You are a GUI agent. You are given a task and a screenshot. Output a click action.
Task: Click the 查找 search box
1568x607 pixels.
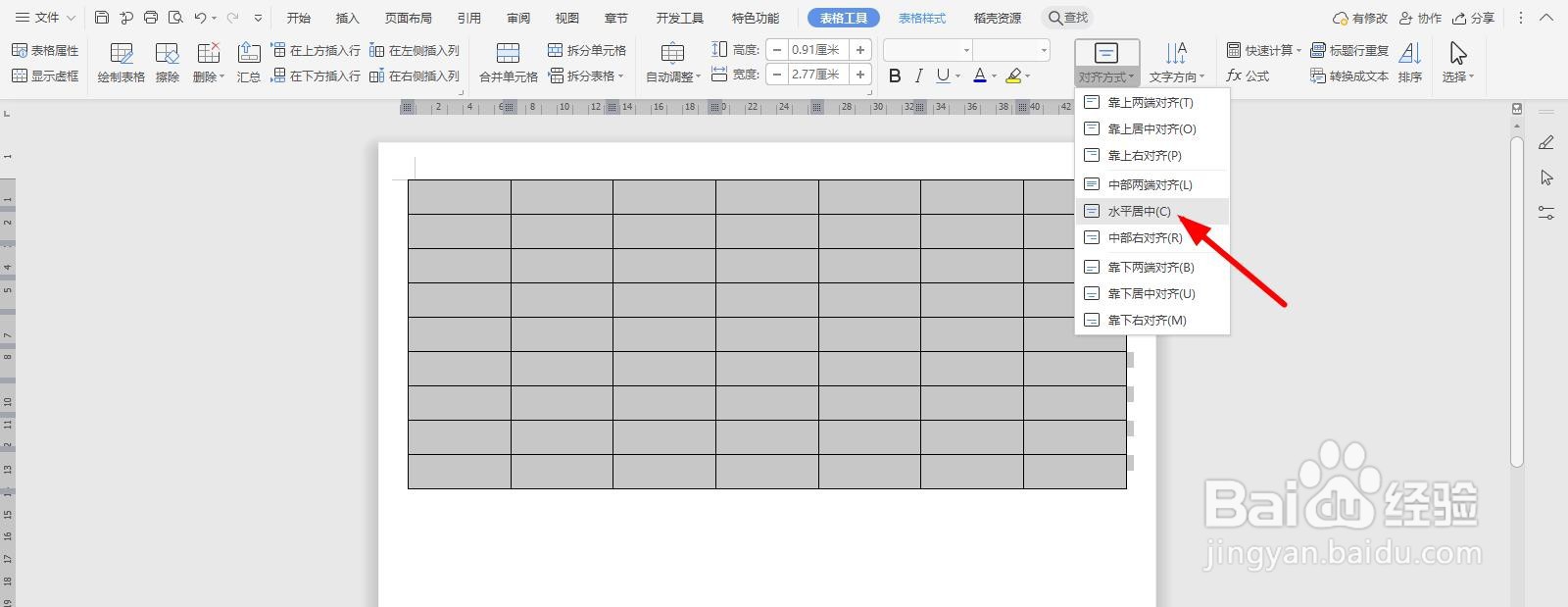[1067, 18]
